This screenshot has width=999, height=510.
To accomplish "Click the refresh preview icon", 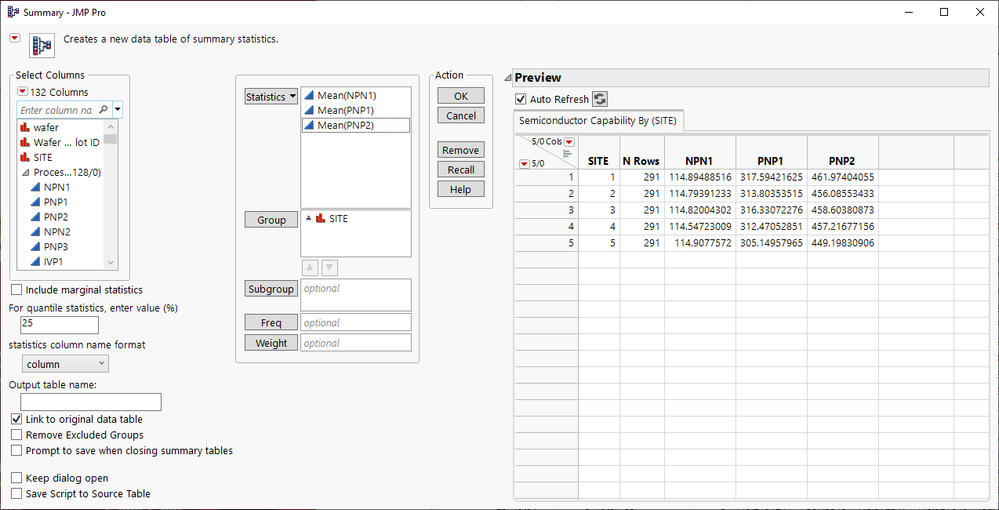I will click(600, 99).
